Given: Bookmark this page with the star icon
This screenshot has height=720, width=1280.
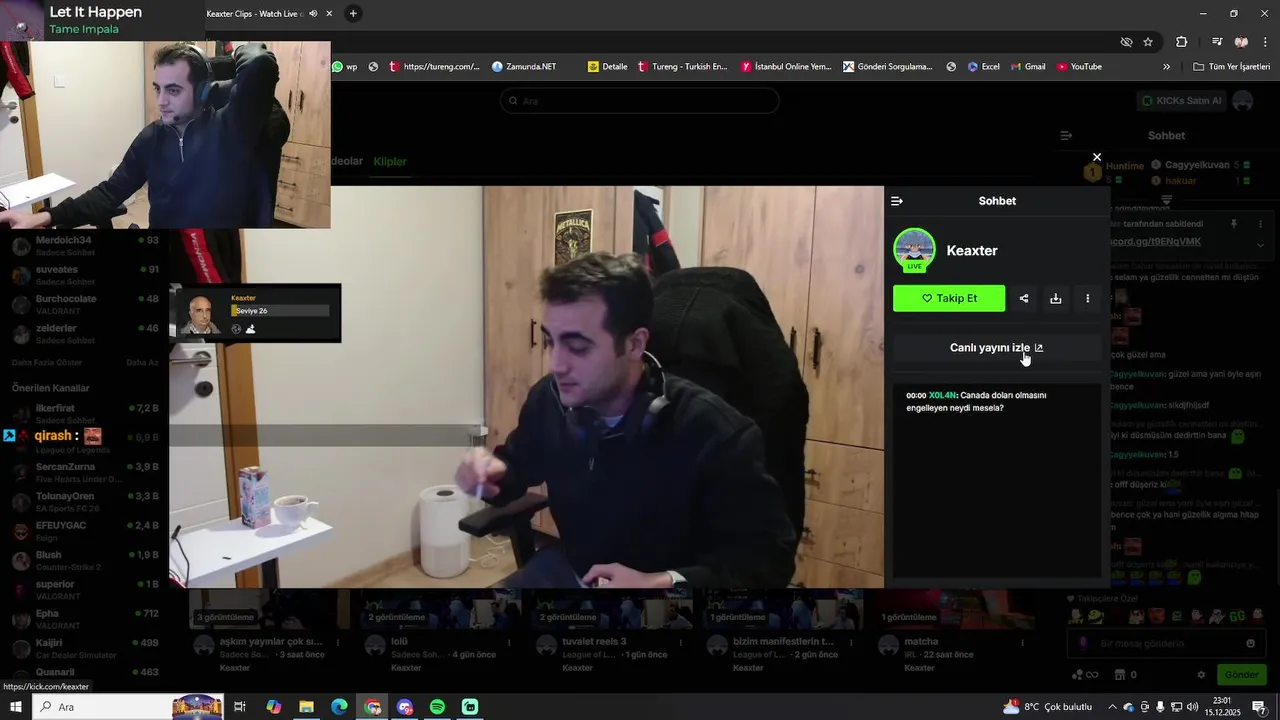Looking at the screenshot, I should point(1148,42).
